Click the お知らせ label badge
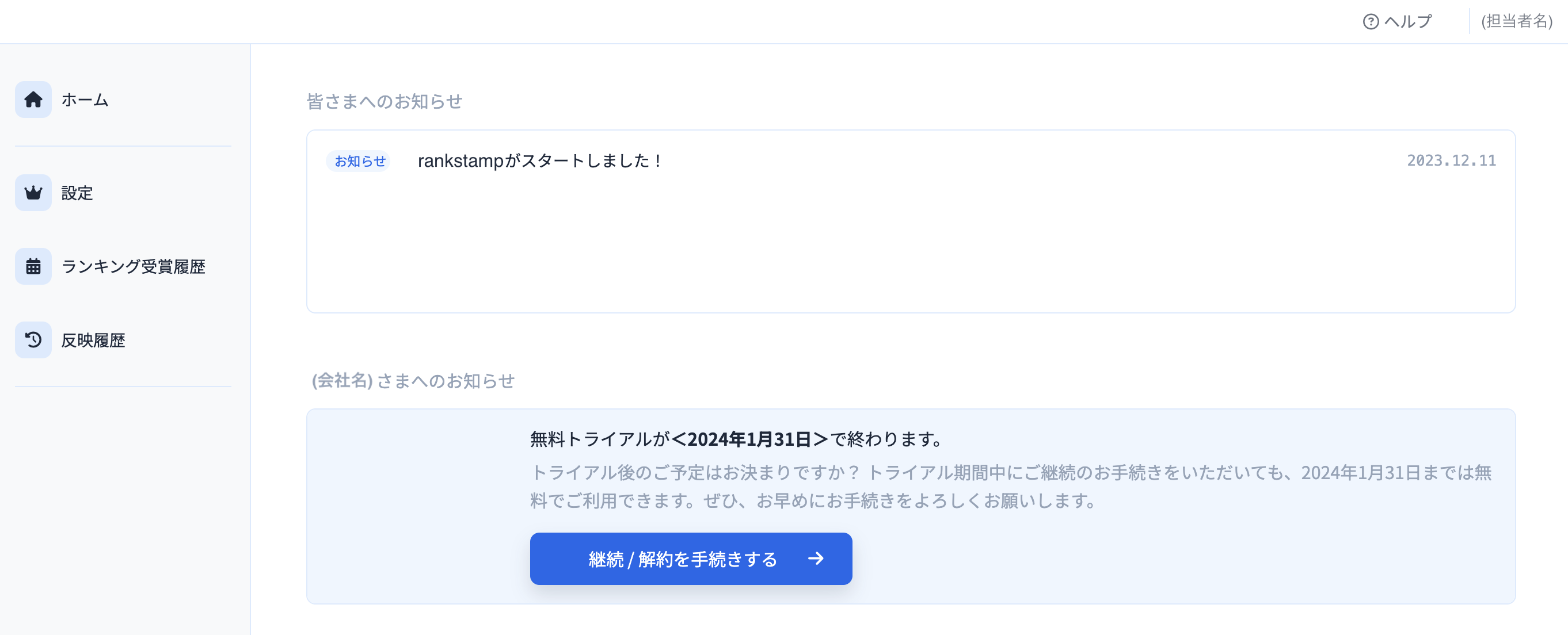Screen dimensions: 1568x635 pos(359,160)
